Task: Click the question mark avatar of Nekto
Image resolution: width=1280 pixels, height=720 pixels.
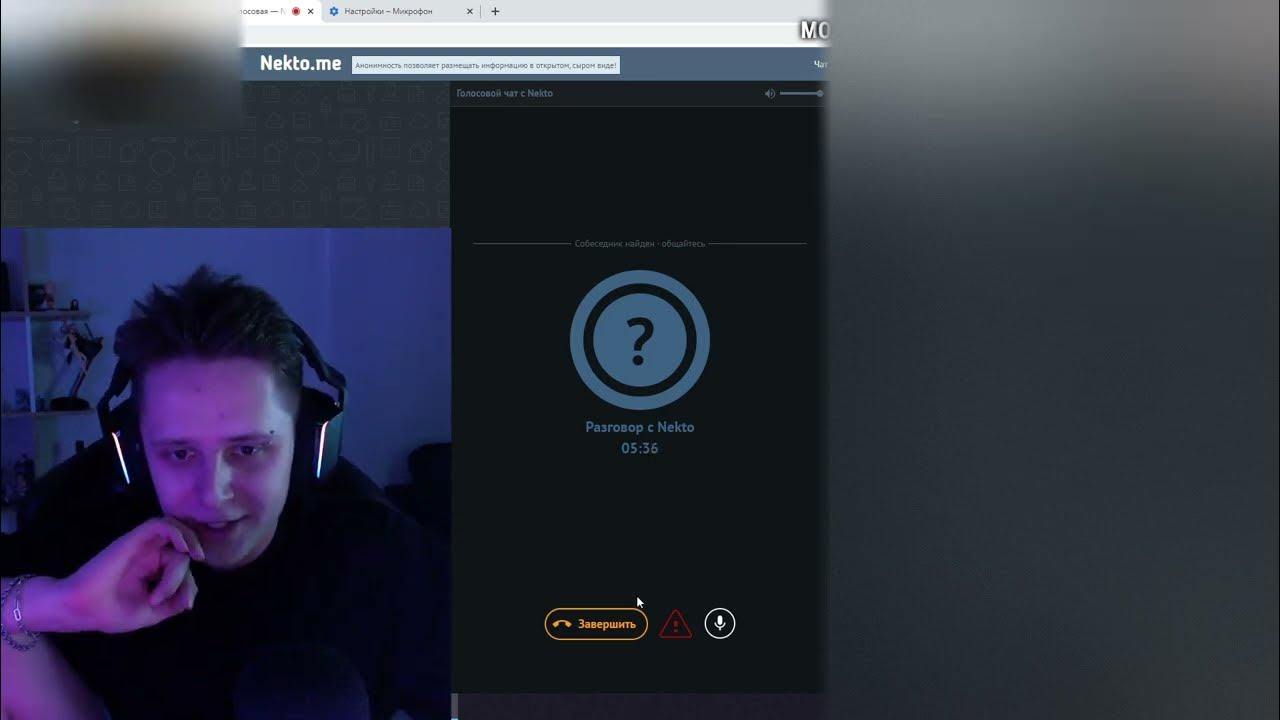Action: (640, 341)
